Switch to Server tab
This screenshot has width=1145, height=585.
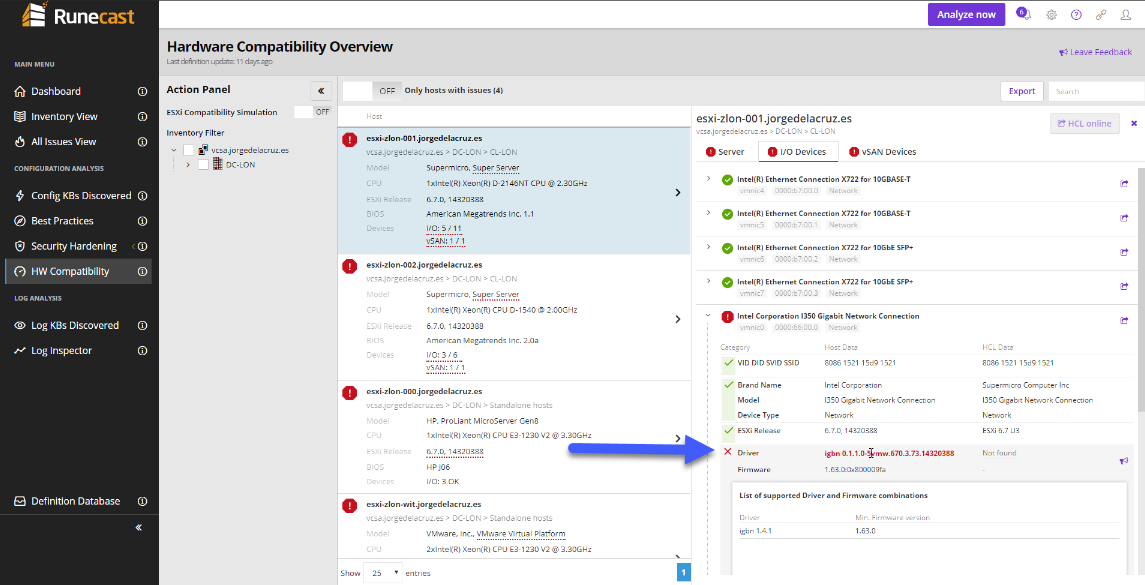coord(724,152)
